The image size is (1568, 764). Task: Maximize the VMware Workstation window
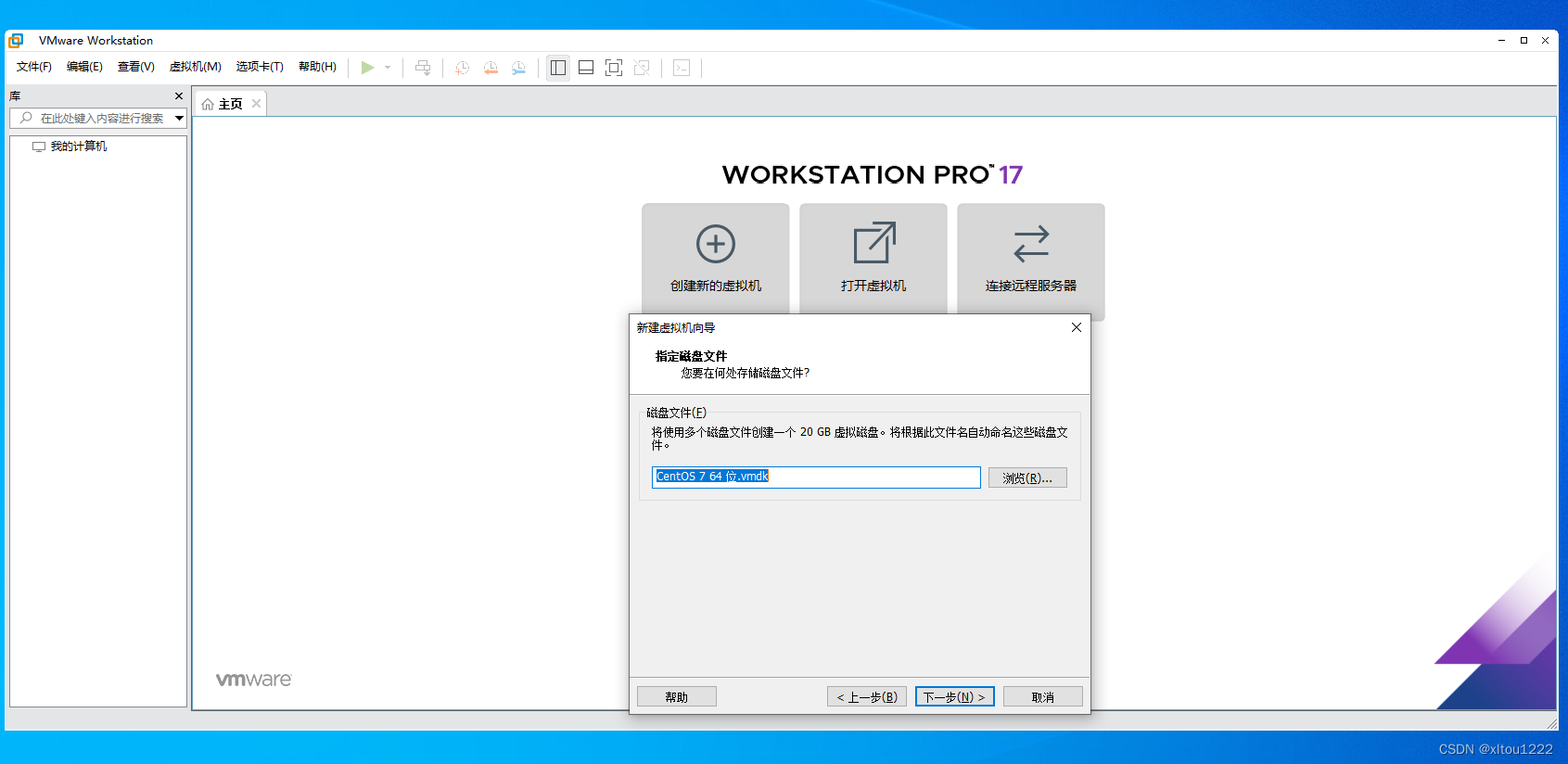pyautogui.click(x=1523, y=40)
